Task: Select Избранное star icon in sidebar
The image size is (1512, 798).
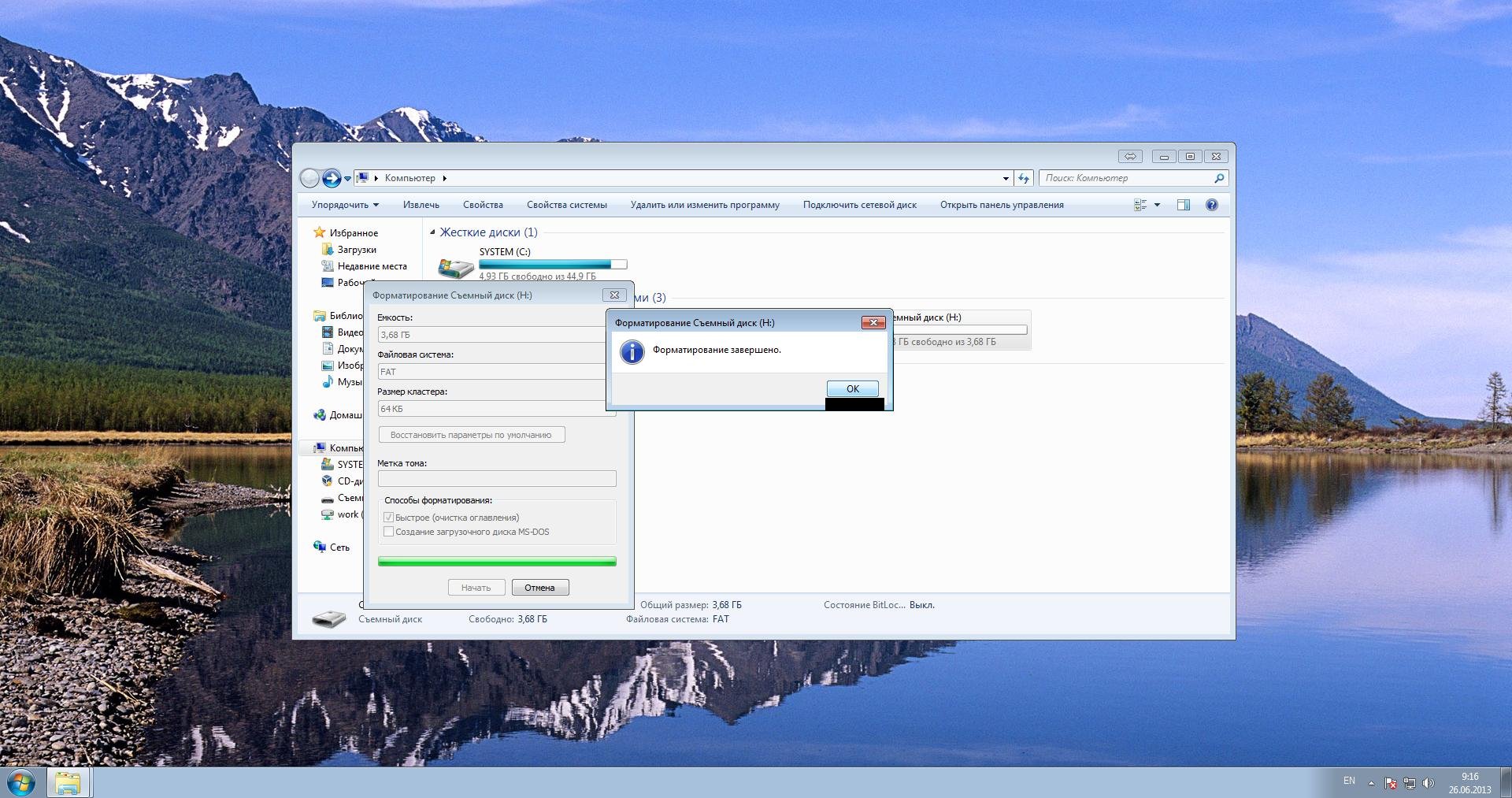Action: (x=319, y=232)
